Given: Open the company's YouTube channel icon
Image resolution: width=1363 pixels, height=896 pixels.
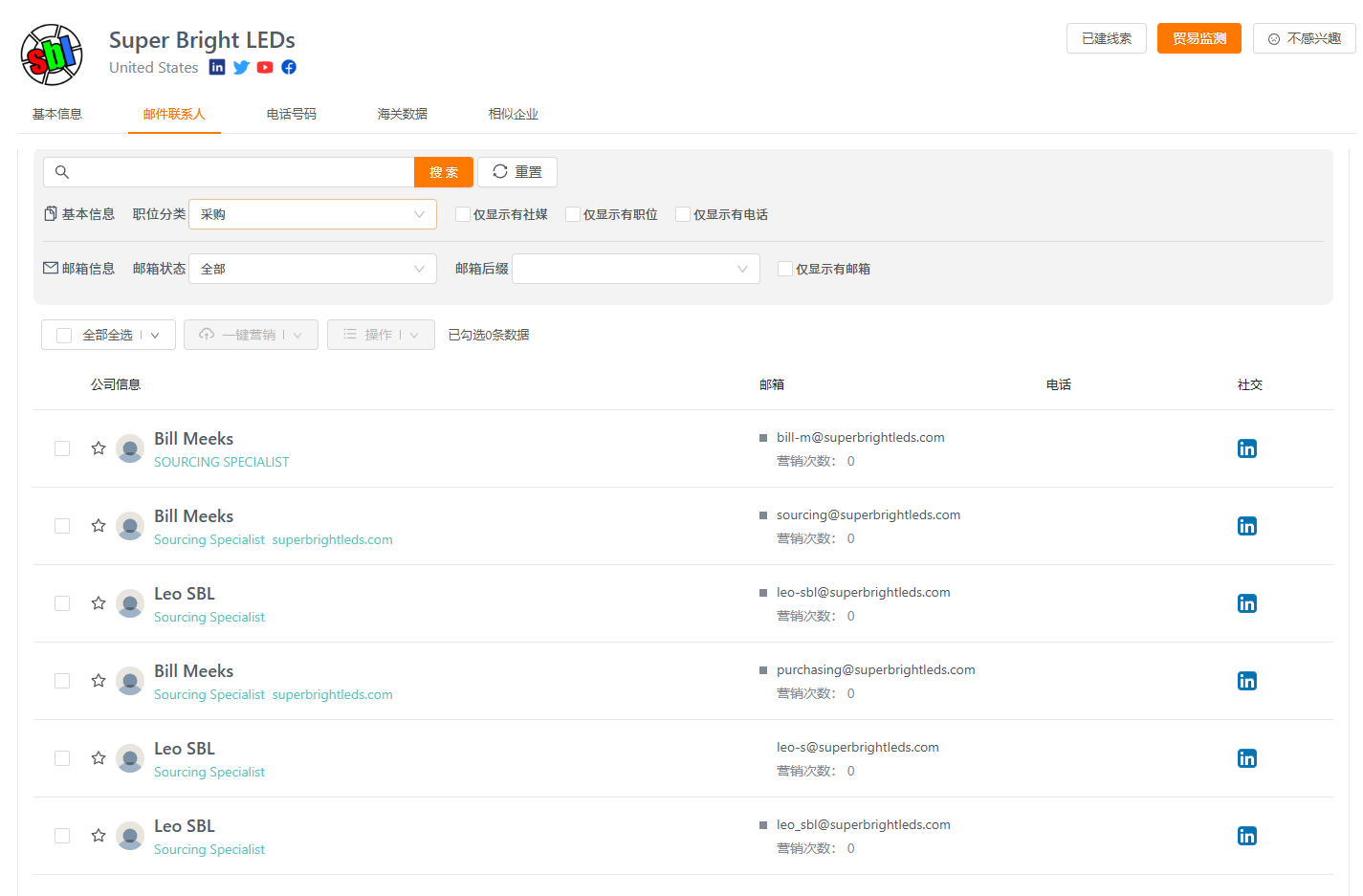Looking at the screenshot, I should [265, 67].
